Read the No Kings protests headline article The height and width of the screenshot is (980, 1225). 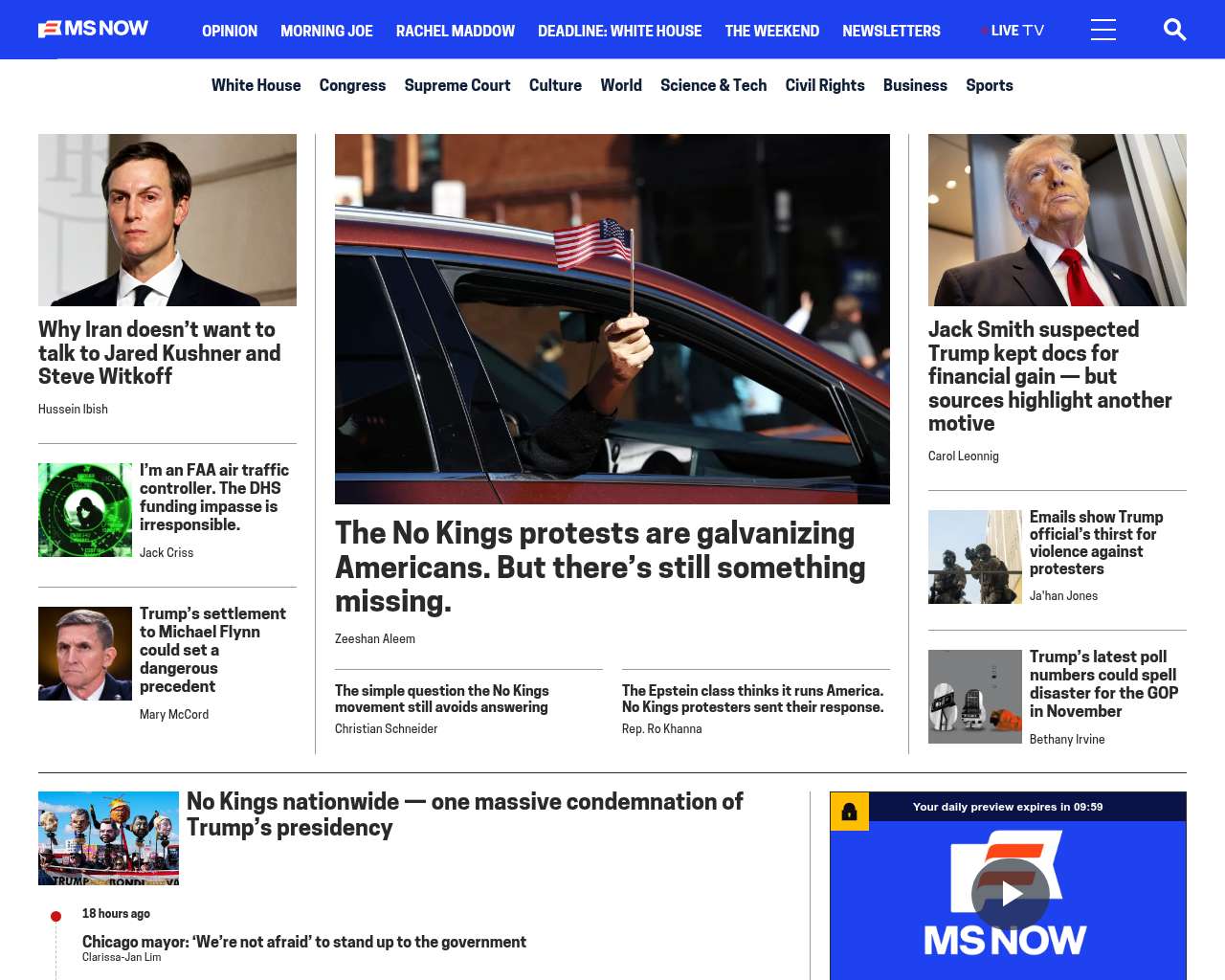(600, 567)
